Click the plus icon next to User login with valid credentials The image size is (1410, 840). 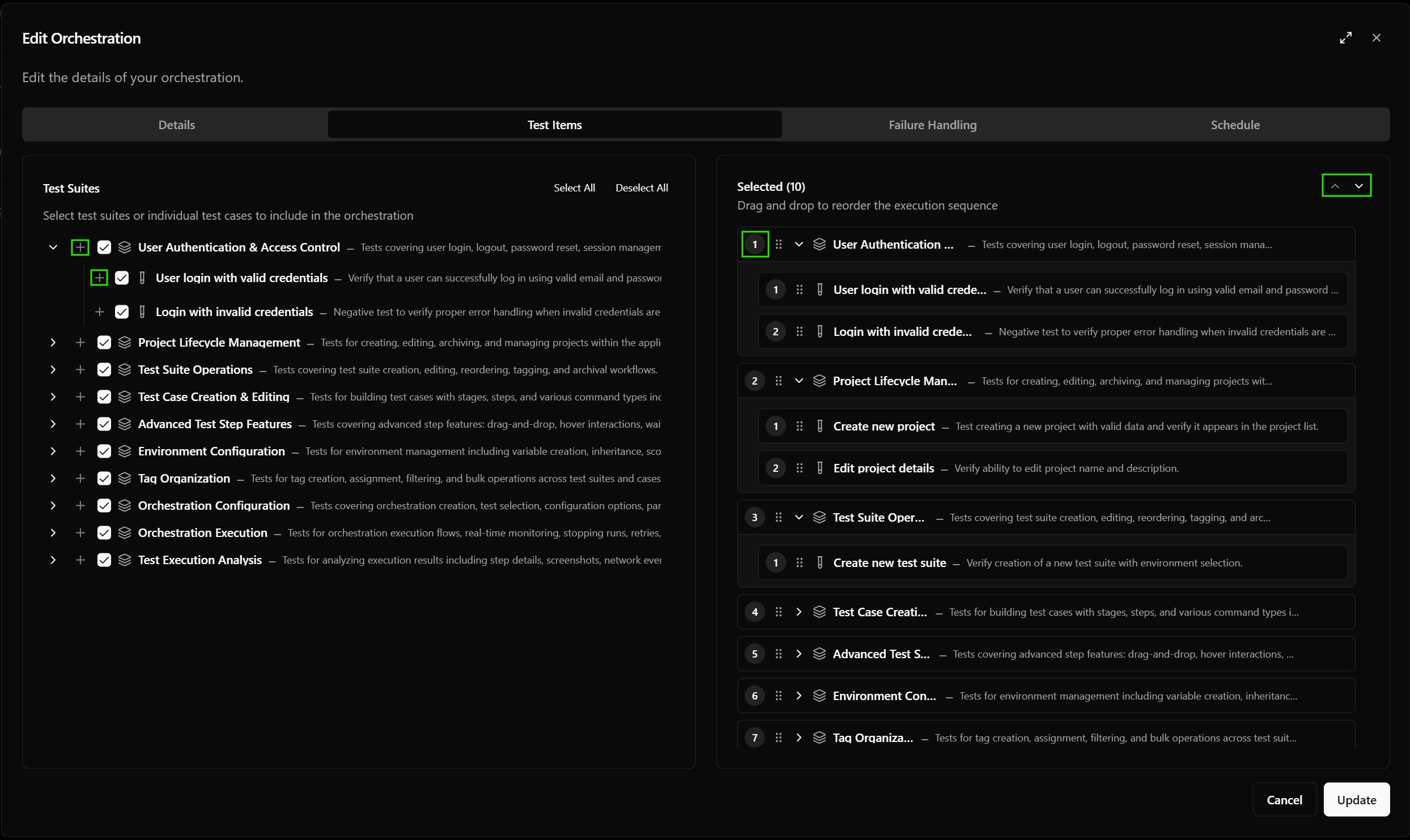coord(99,278)
